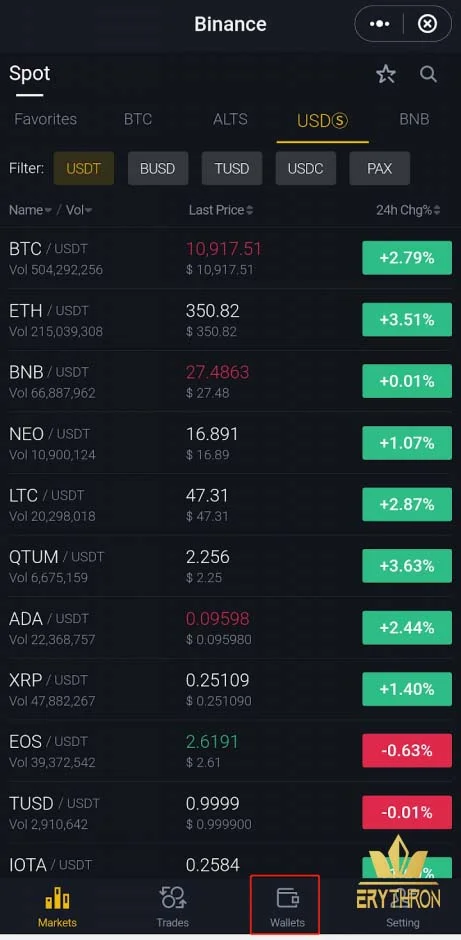Sort the list by Name arrow
Image resolution: width=461 pixels, height=940 pixels.
[x=48, y=210]
